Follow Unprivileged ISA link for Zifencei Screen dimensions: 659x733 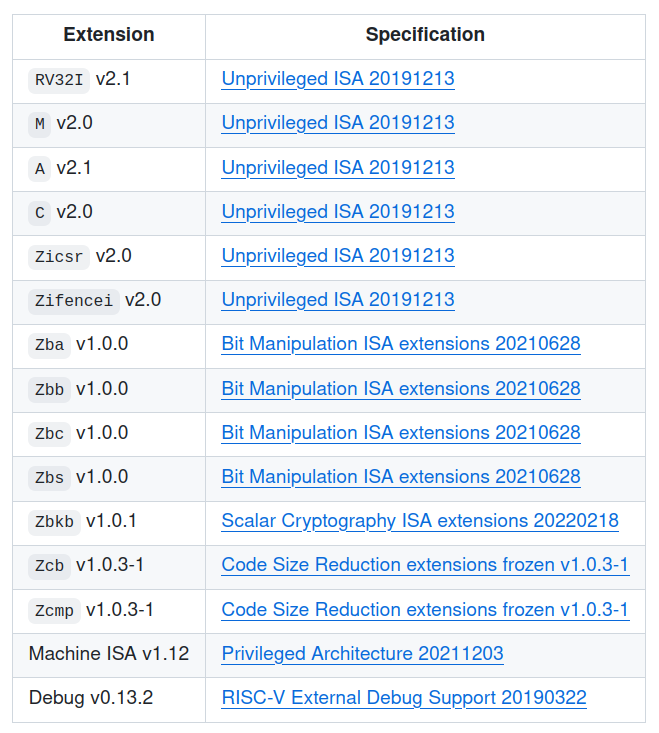pos(338,300)
